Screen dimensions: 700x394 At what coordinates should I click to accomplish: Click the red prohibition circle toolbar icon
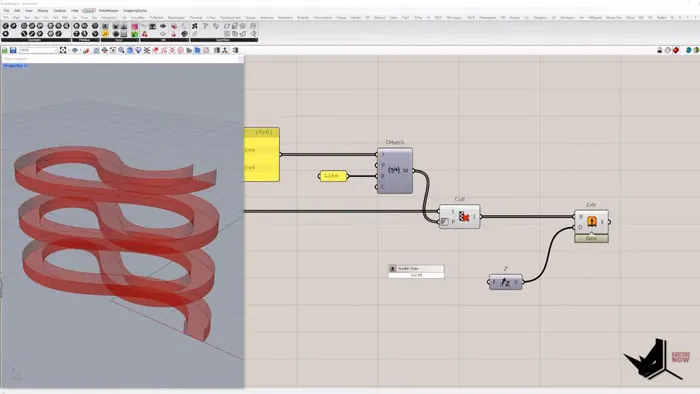tap(206, 50)
